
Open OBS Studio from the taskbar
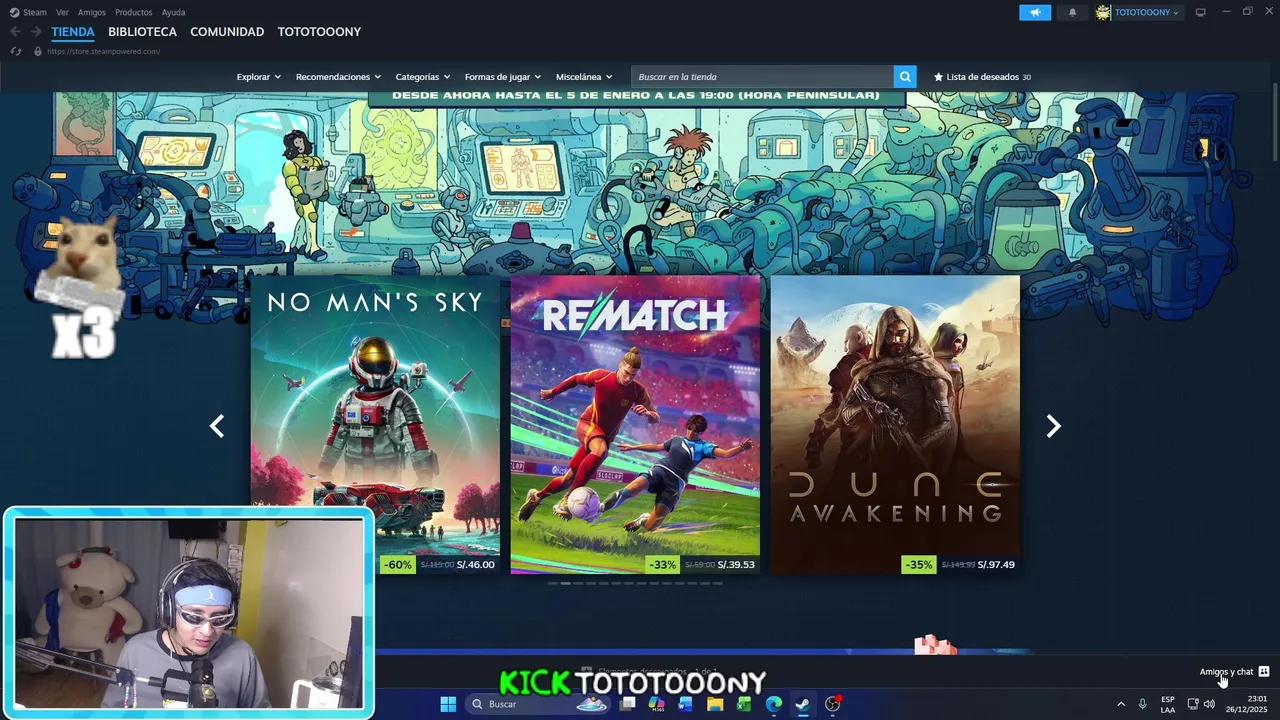coord(833,704)
